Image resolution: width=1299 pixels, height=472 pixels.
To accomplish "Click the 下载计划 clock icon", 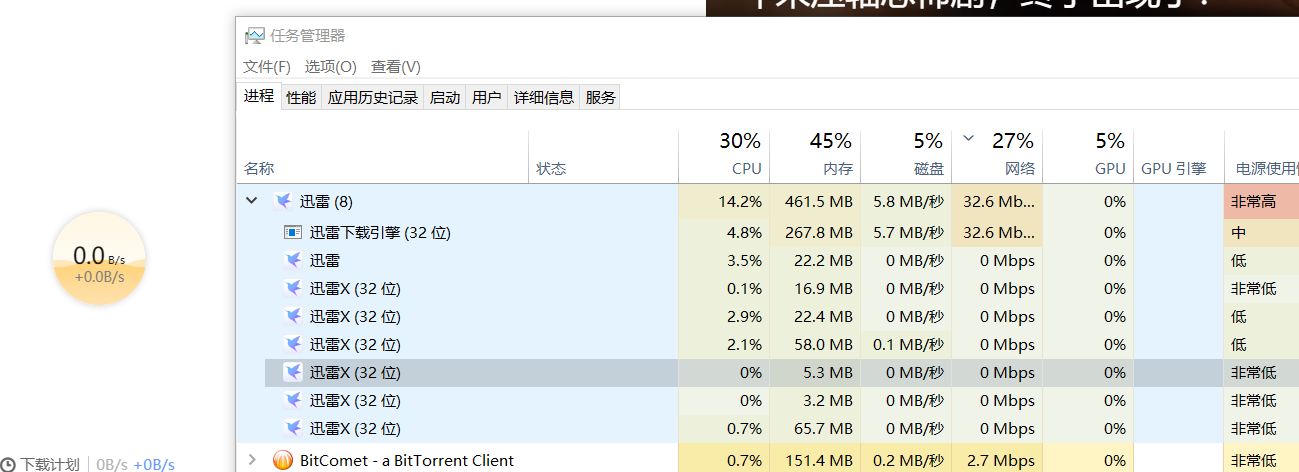I will [8, 465].
